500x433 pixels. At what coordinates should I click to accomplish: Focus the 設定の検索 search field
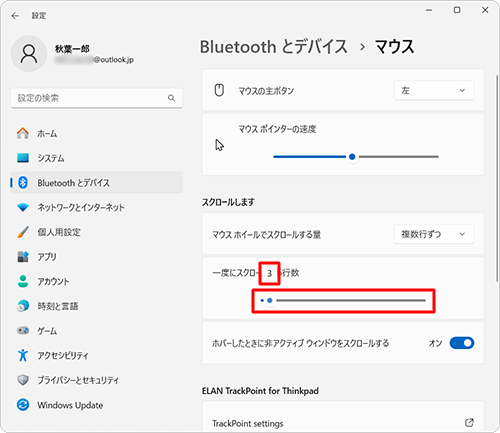point(97,98)
